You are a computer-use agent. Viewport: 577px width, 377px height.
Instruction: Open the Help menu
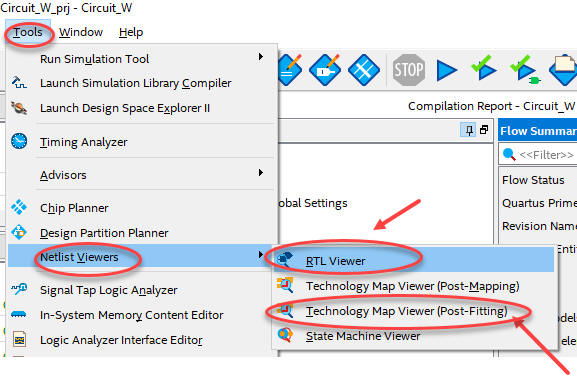tap(131, 32)
